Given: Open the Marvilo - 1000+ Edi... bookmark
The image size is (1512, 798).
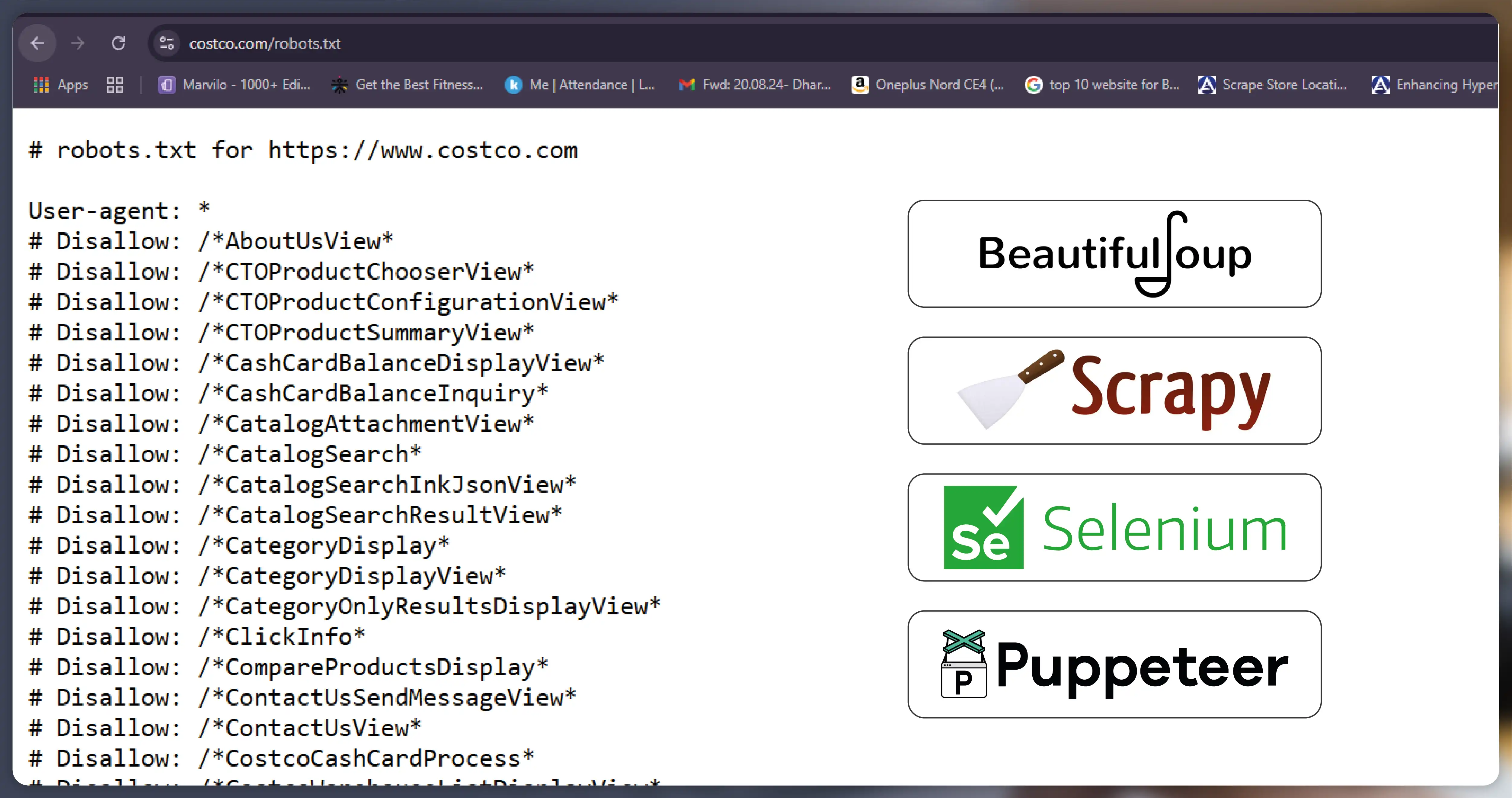Looking at the screenshot, I should (x=234, y=85).
